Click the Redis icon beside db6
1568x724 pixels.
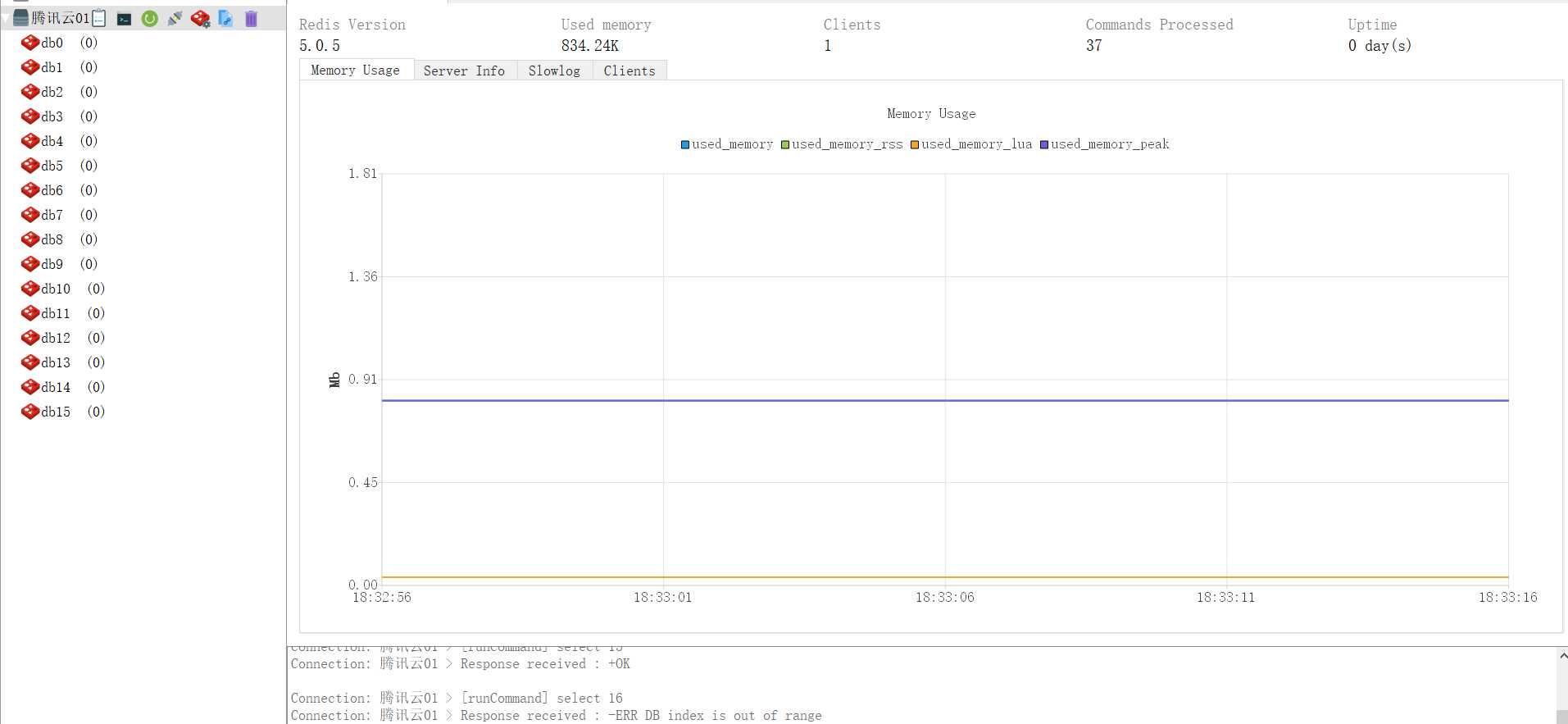tap(30, 190)
